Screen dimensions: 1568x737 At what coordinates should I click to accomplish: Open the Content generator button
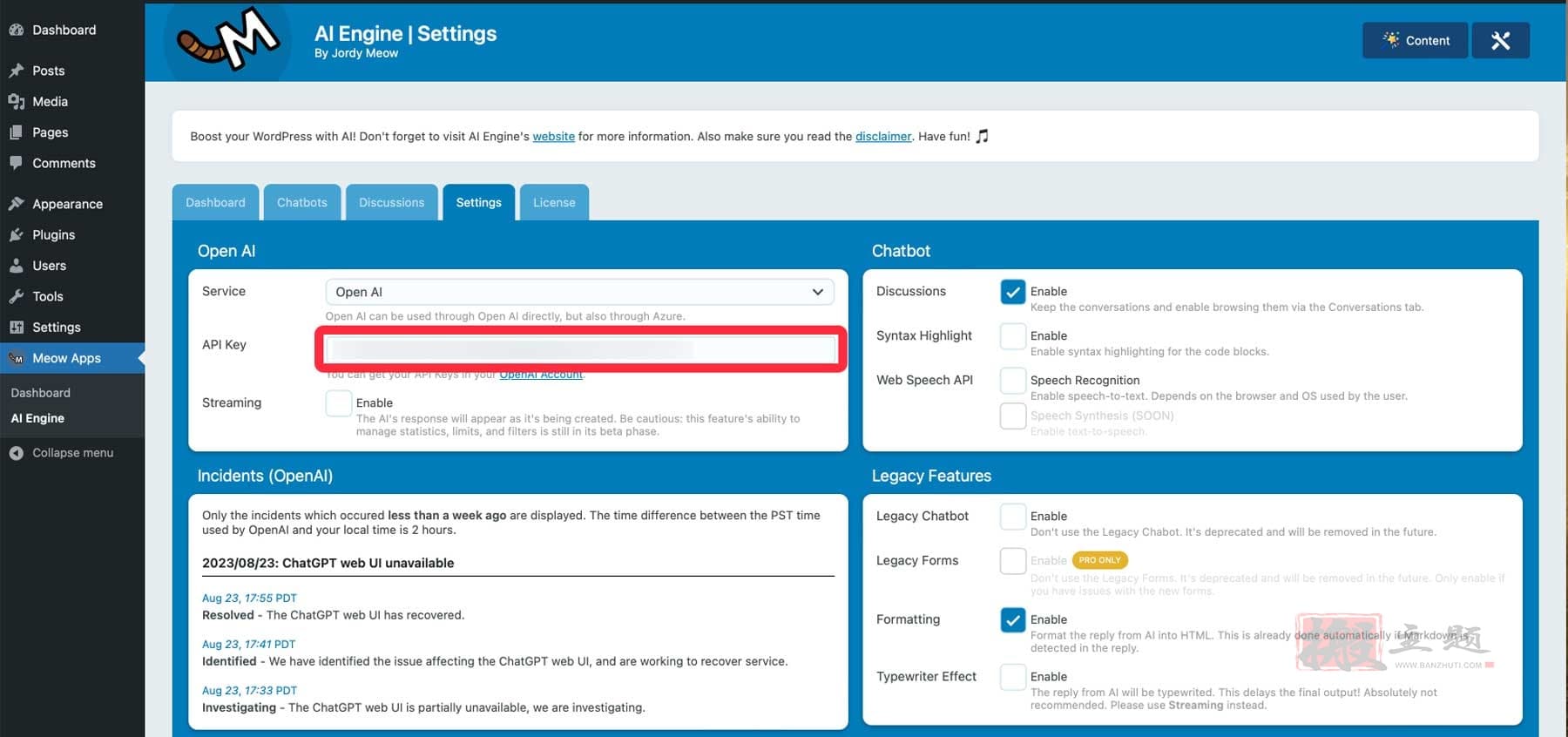coord(1415,40)
